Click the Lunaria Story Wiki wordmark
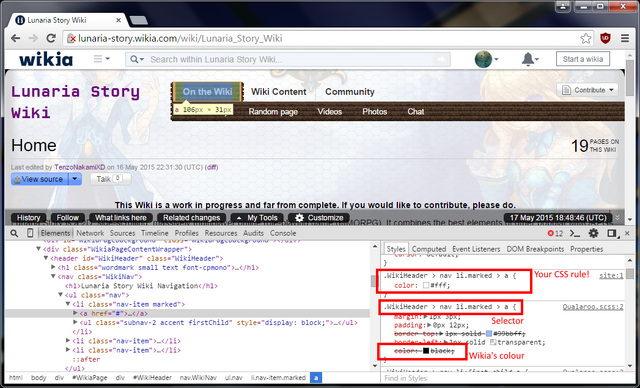This screenshot has height=388, width=640. (x=75, y=102)
